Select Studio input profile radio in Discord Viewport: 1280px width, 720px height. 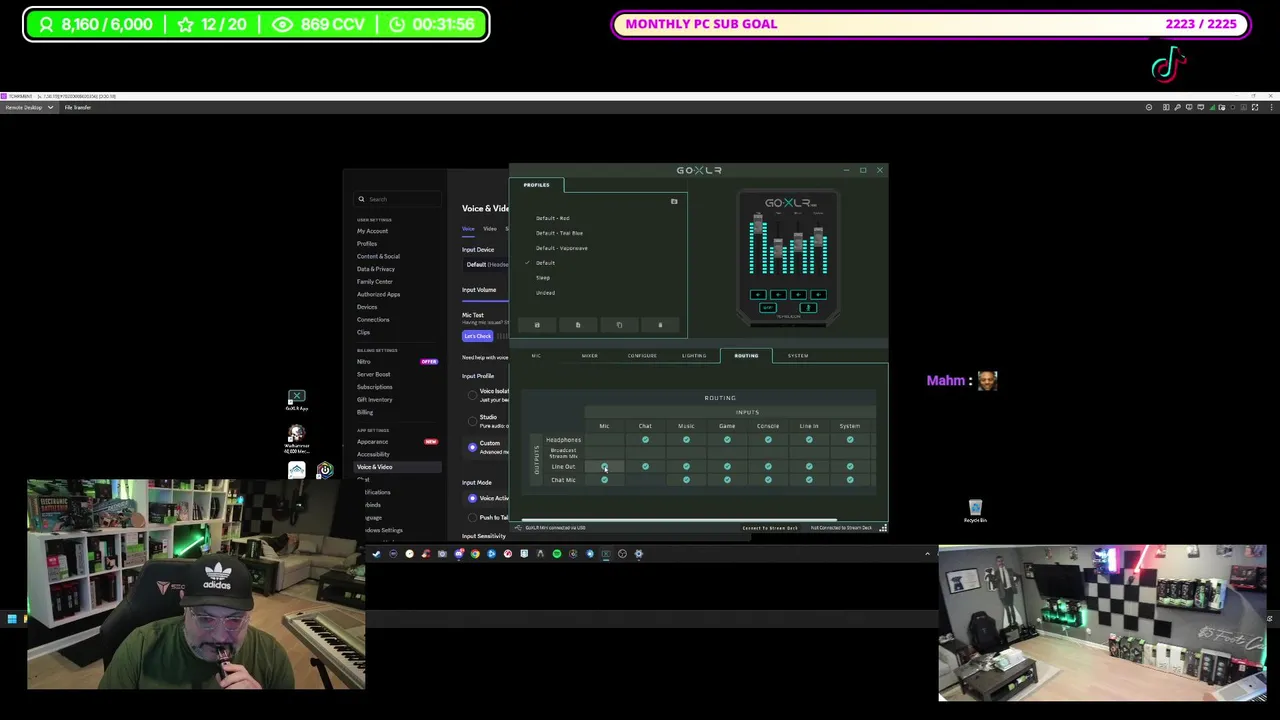click(472, 421)
